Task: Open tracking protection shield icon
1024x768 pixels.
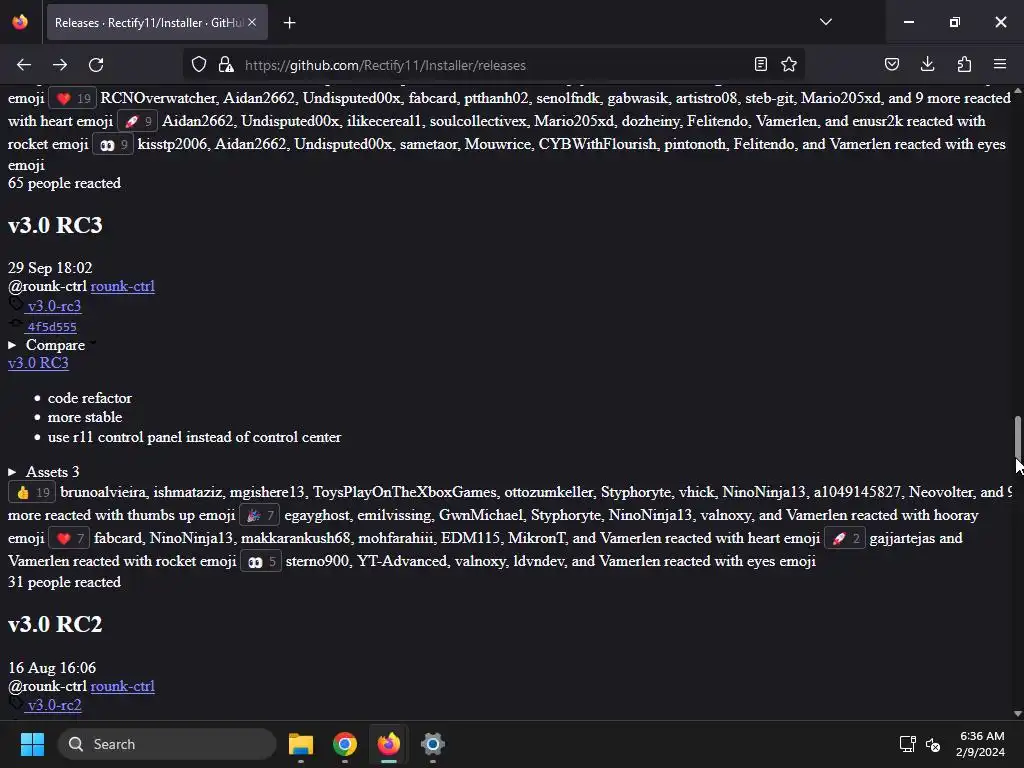Action: coord(199,65)
